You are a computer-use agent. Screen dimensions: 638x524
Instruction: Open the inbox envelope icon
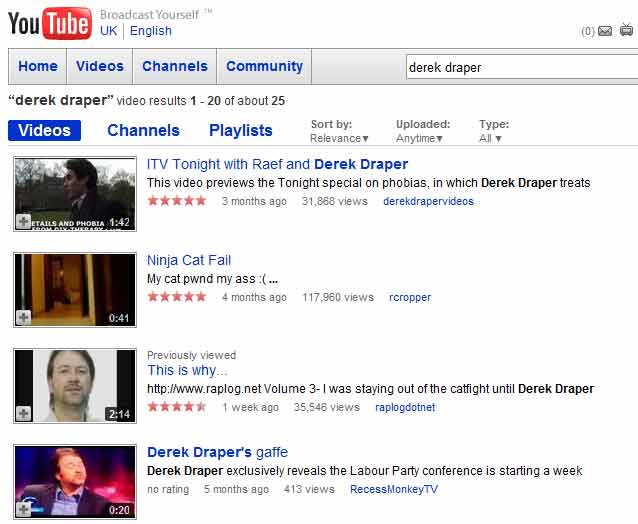(604, 31)
